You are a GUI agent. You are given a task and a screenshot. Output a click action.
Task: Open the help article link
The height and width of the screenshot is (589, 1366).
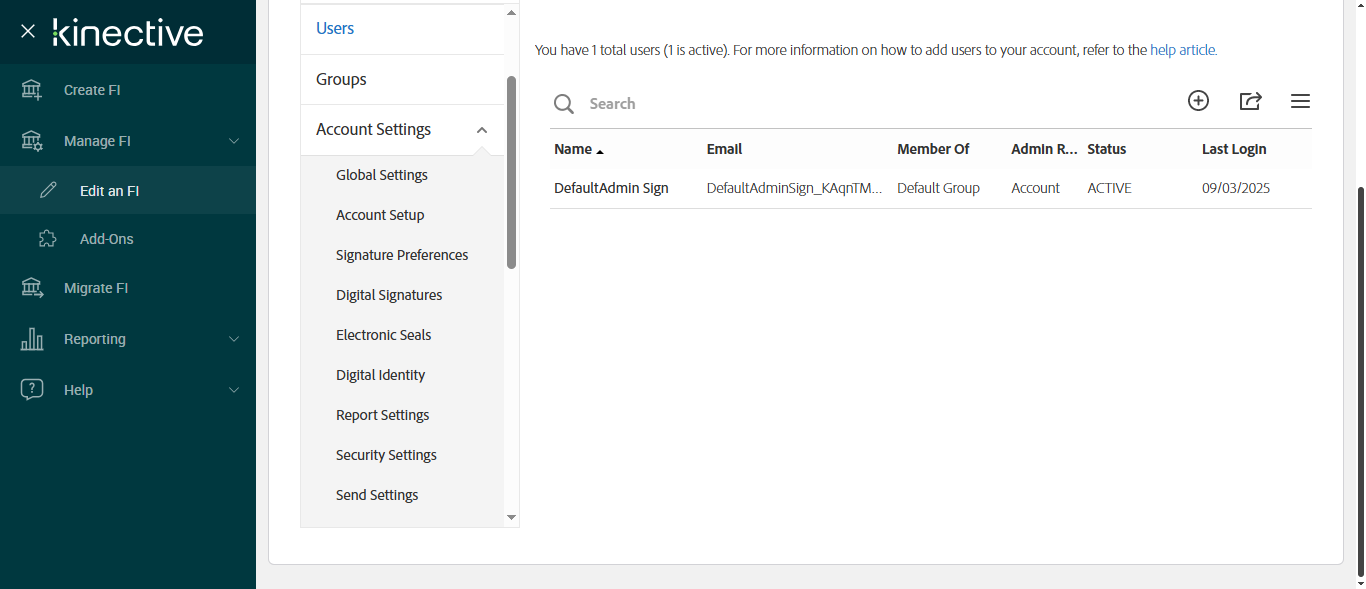coord(1183,50)
